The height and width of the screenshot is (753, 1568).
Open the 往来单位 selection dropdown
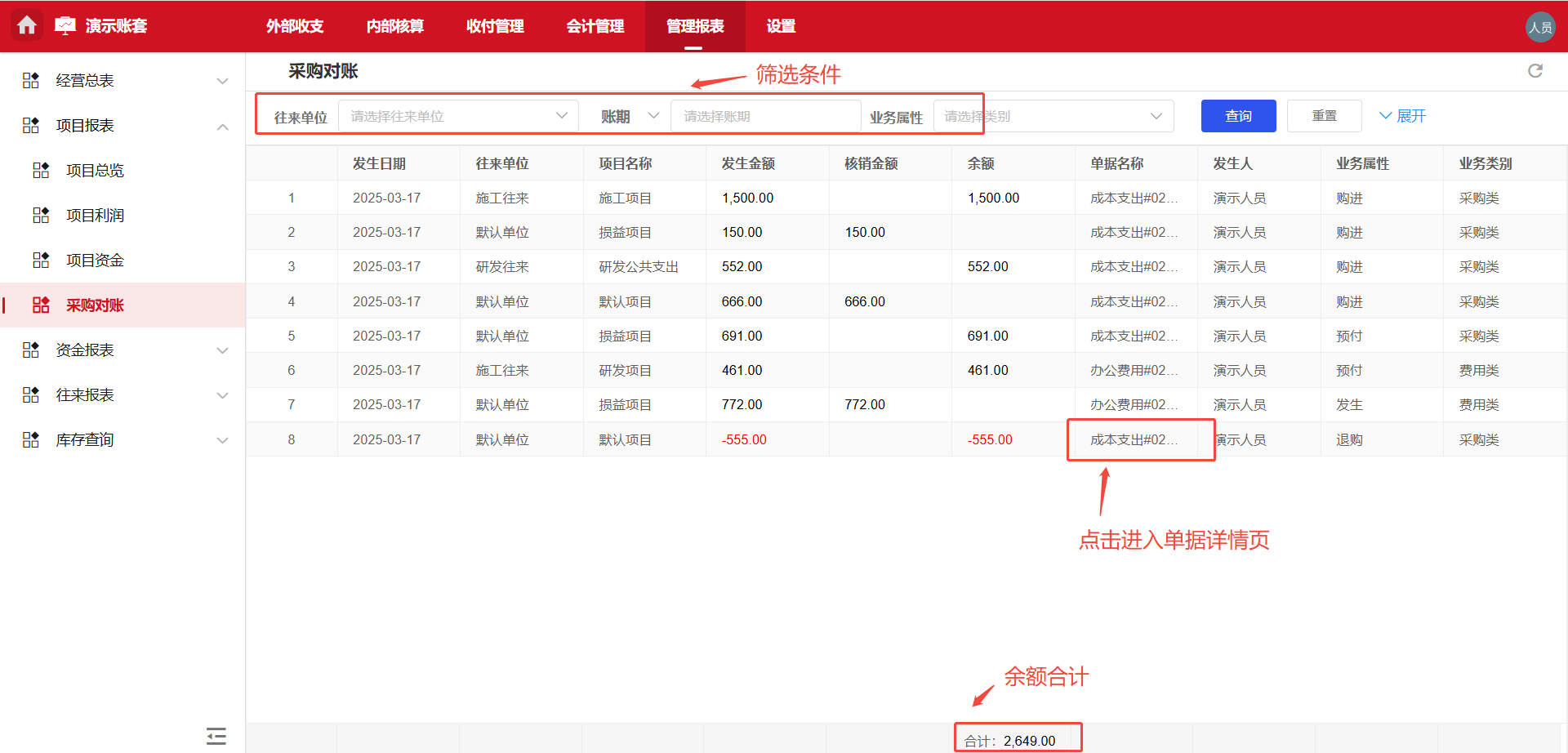(457, 115)
